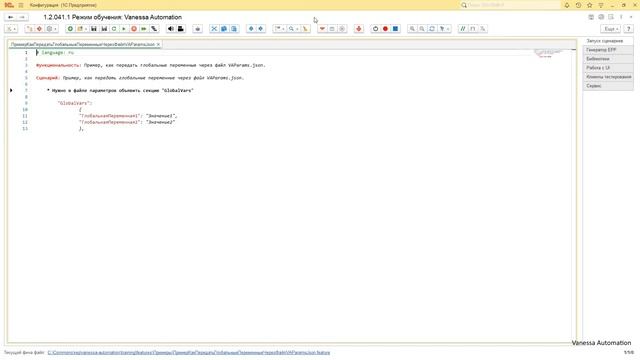Go back with the left arrow button
640x360 pixels.
point(11,17)
